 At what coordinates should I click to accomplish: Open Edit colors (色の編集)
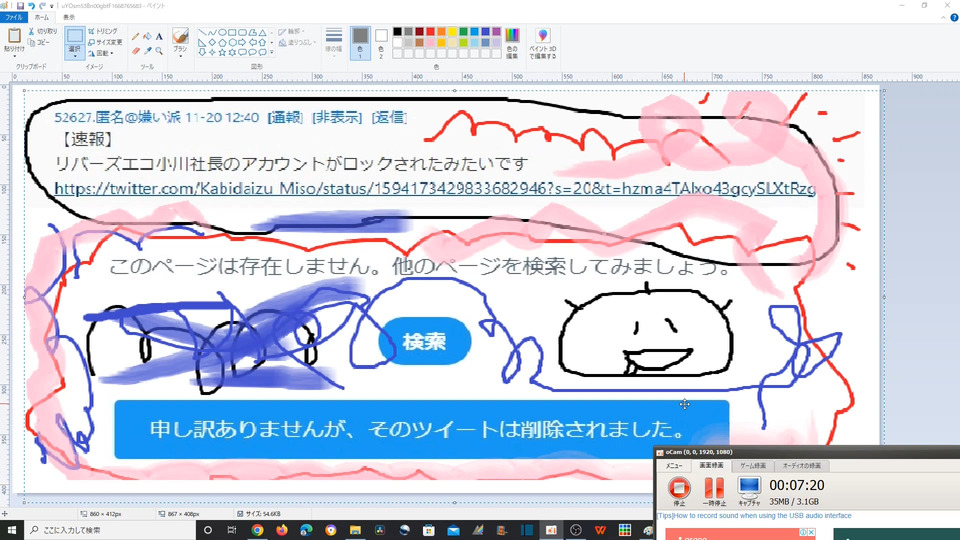tap(512, 43)
